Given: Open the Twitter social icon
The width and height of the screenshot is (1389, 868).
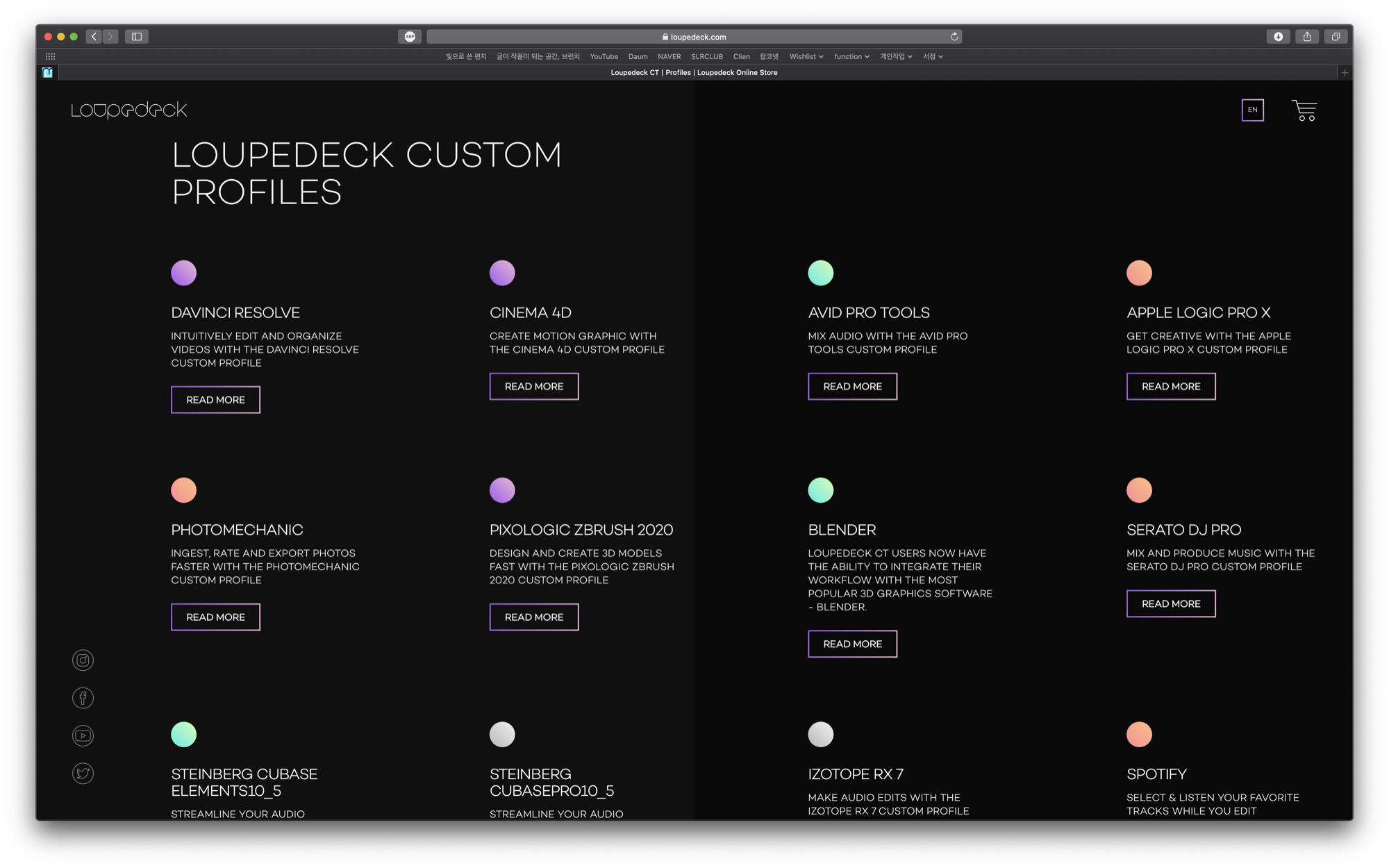Looking at the screenshot, I should click(x=83, y=773).
